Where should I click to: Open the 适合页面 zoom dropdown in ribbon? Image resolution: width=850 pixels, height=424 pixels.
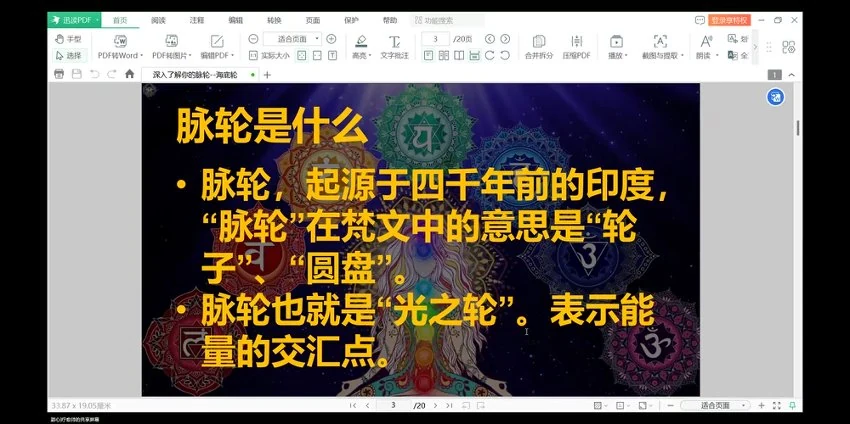click(x=292, y=39)
